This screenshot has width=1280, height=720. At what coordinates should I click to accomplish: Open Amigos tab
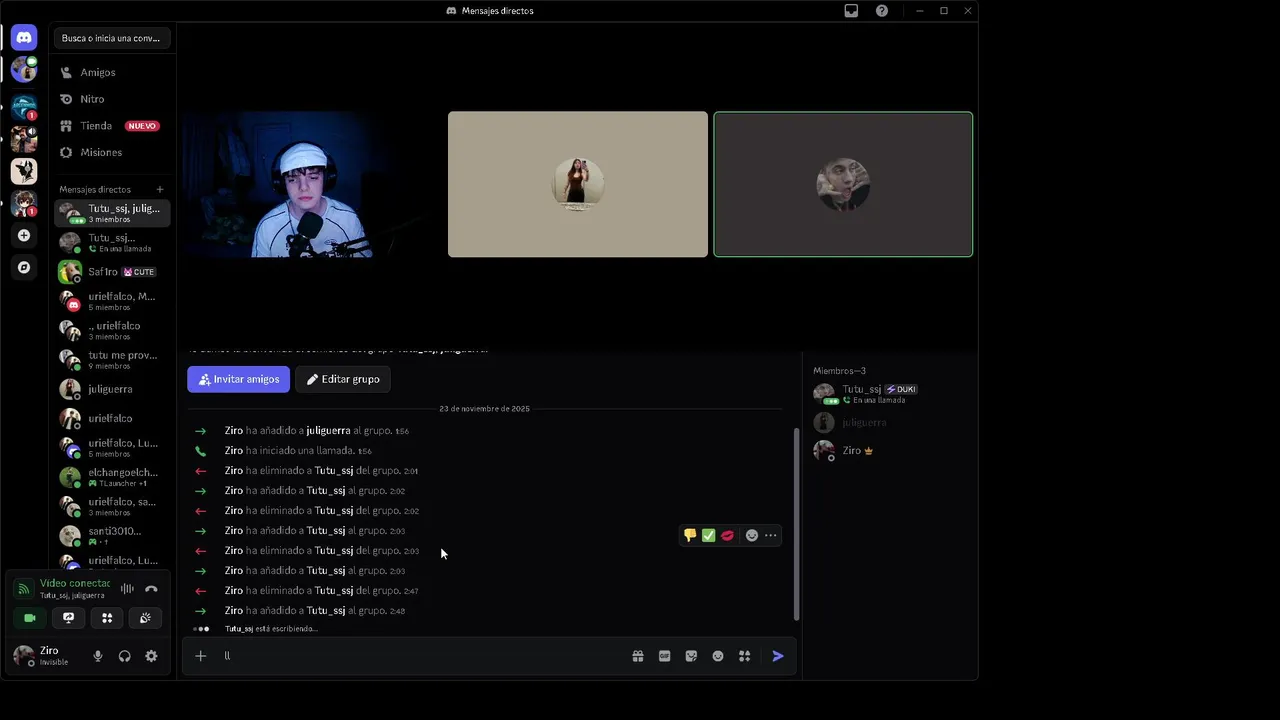(x=112, y=72)
